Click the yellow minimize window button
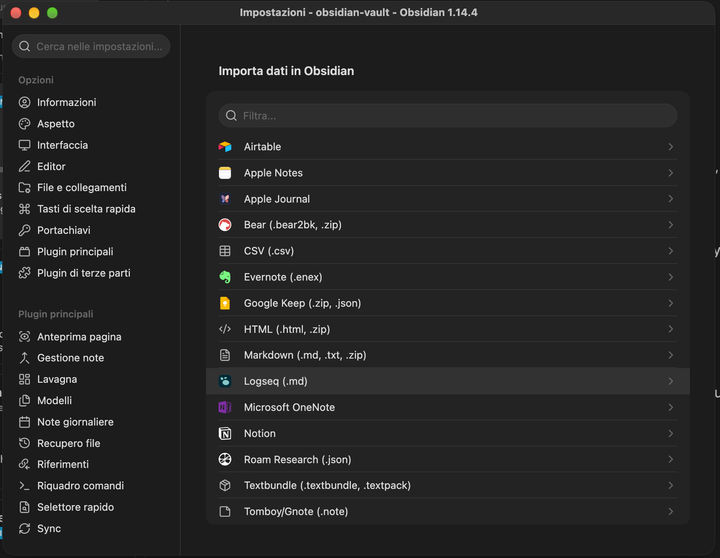The height and width of the screenshot is (558, 720). pyautogui.click(x=34, y=12)
